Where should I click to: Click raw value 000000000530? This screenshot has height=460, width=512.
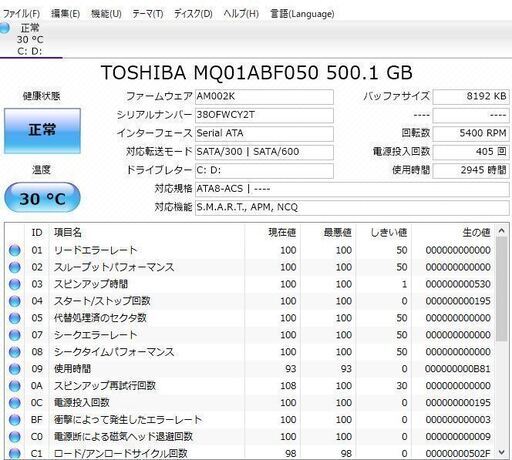tap(458, 284)
